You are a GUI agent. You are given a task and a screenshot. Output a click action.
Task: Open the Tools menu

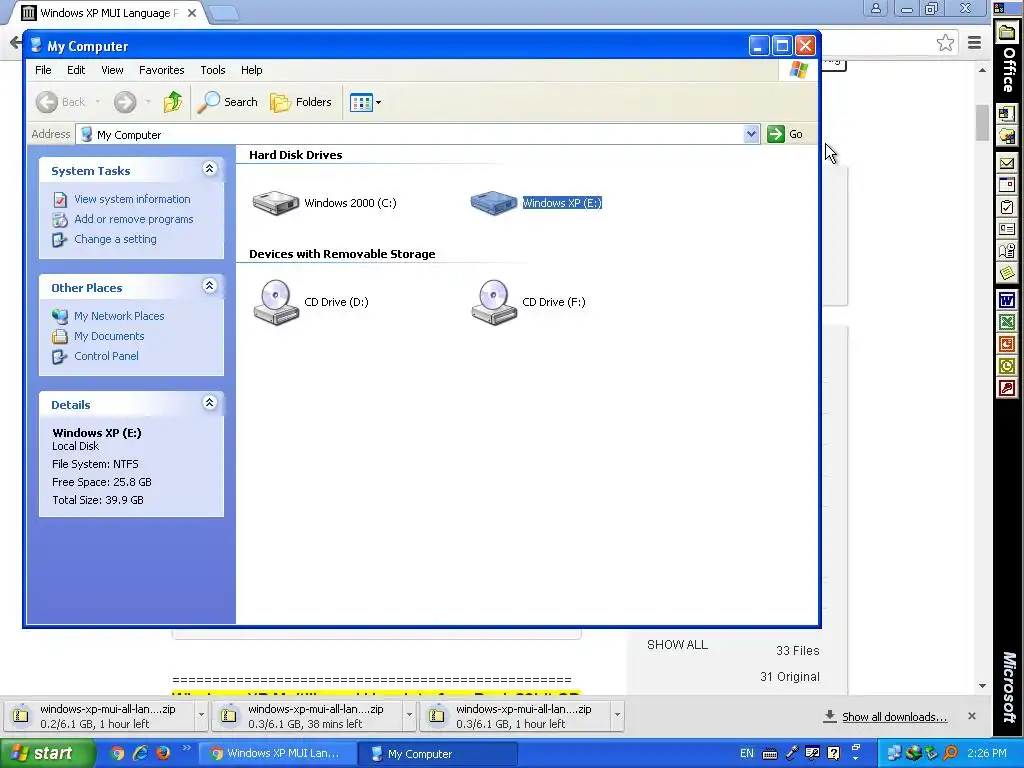(x=213, y=70)
